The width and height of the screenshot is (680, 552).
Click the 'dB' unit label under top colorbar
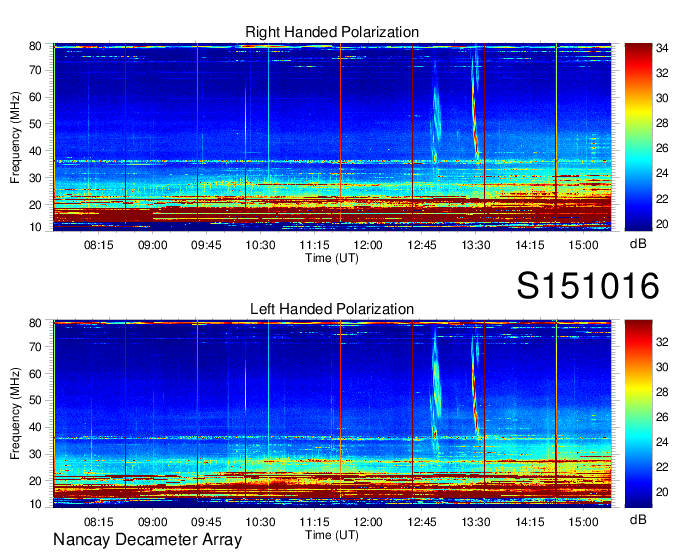click(638, 244)
